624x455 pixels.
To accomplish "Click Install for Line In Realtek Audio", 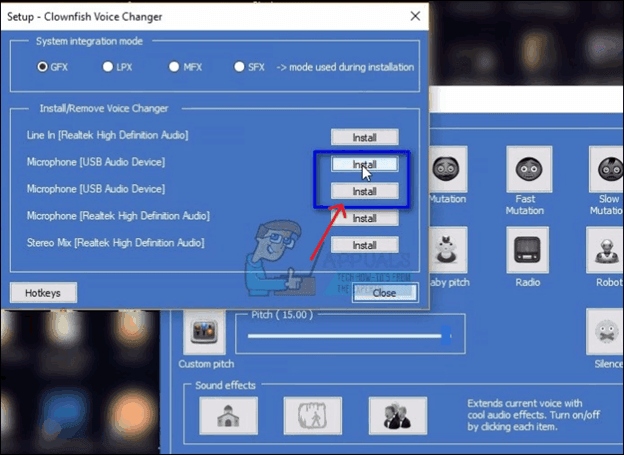I will point(364,137).
